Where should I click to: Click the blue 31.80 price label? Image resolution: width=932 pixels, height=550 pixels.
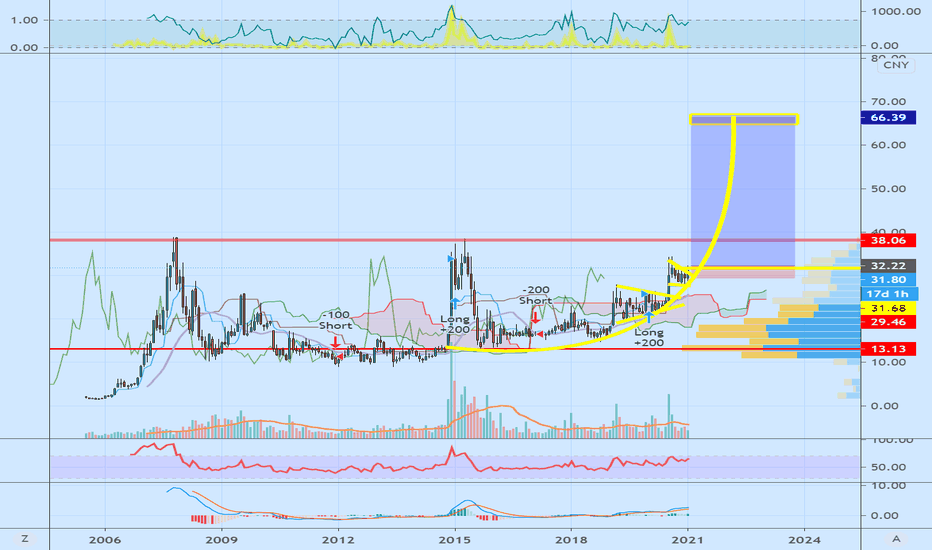pyautogui.click(x=888, y=279)
